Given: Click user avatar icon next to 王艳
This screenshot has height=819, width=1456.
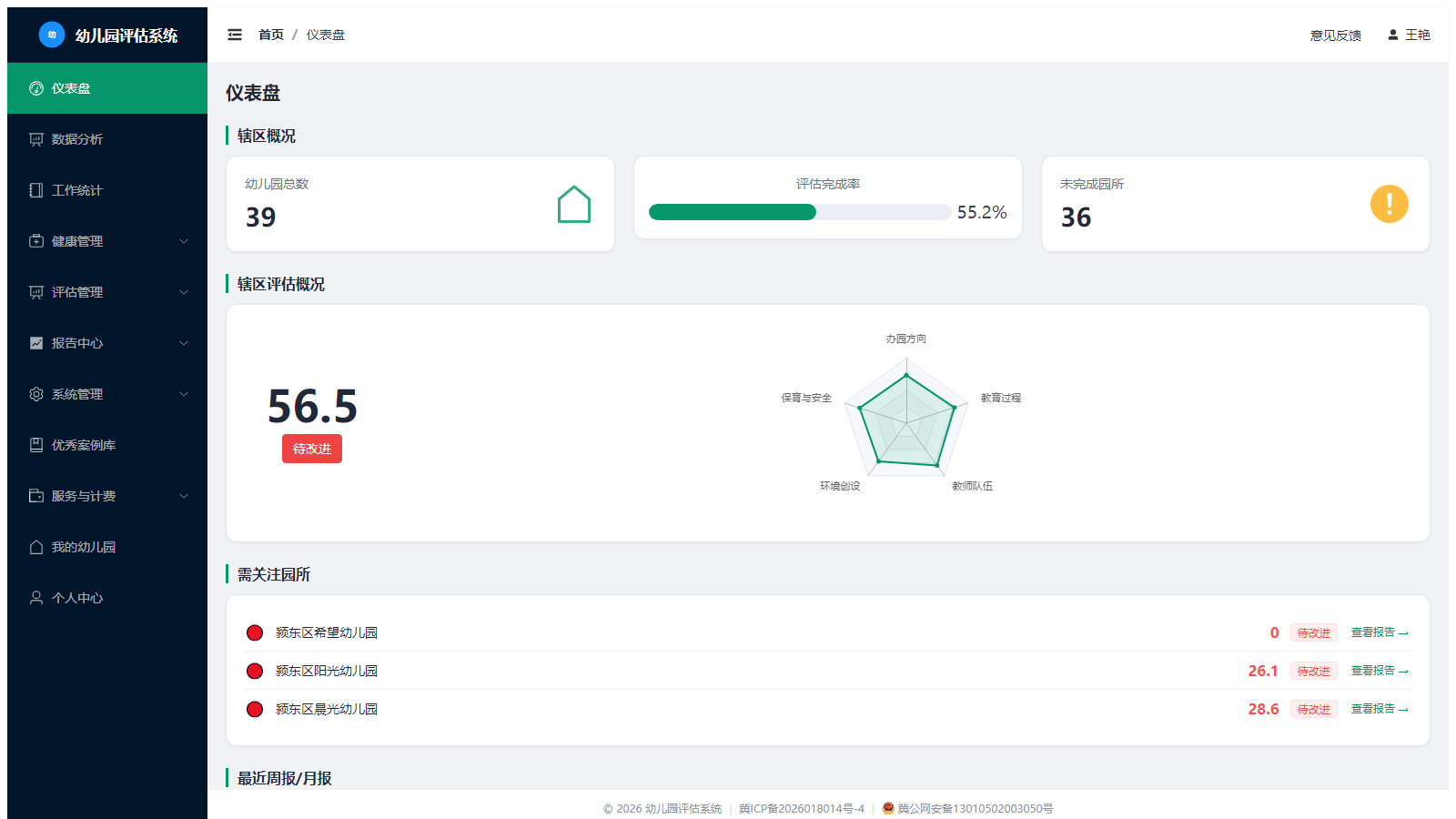Looking at the screenshot, I should tap(1392, 35).
